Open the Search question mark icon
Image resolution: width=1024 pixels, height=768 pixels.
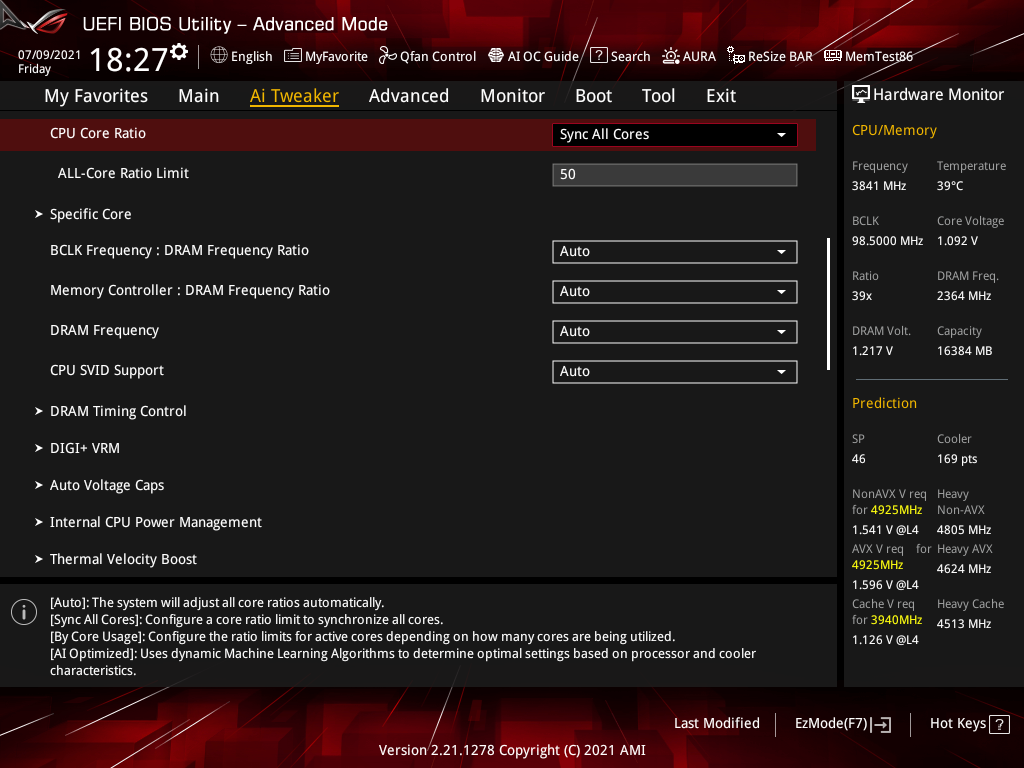pyautogui.click(x=599, y=56)
